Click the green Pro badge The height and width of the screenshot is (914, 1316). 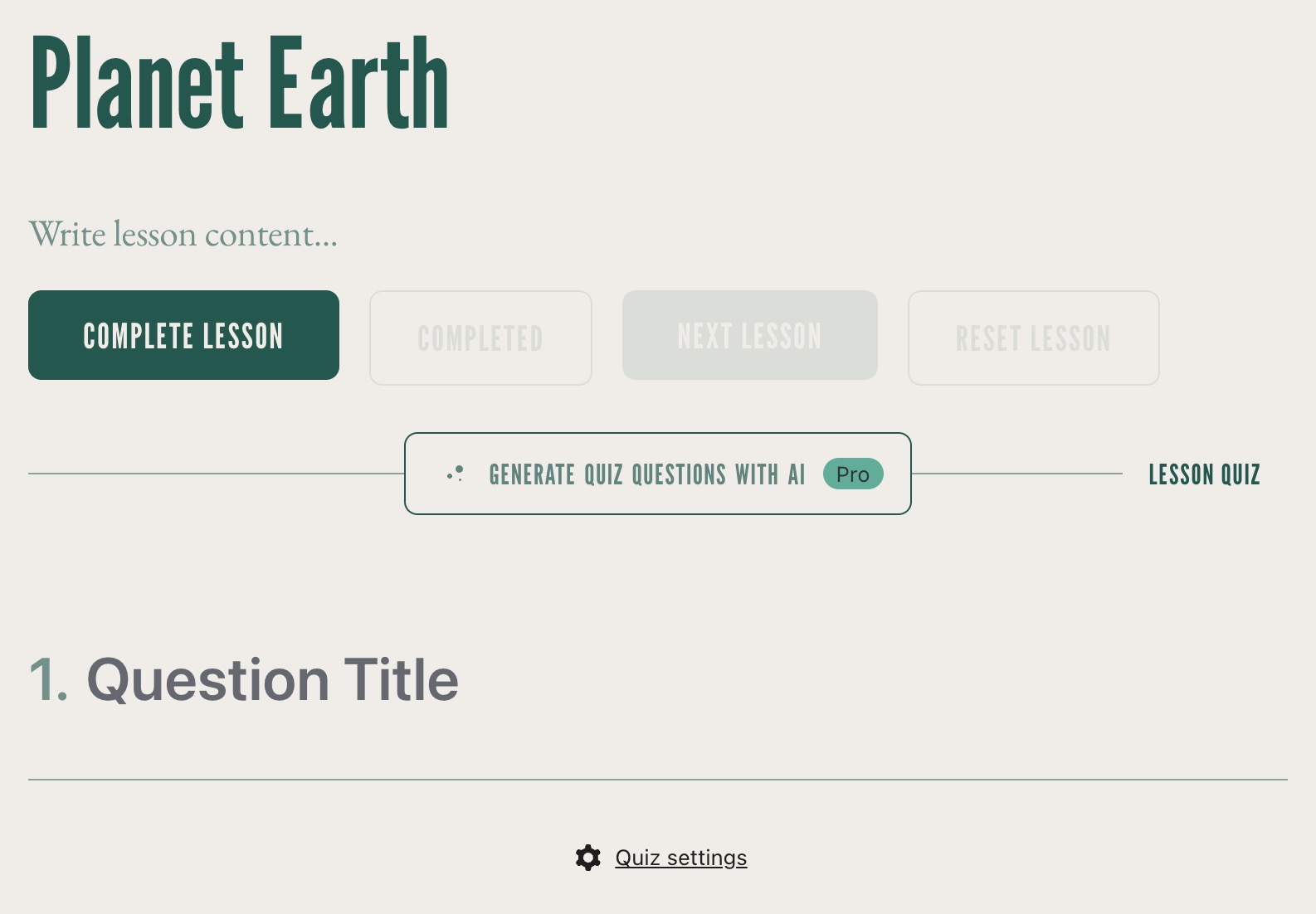pyautogui.click(x=852, y=474)
